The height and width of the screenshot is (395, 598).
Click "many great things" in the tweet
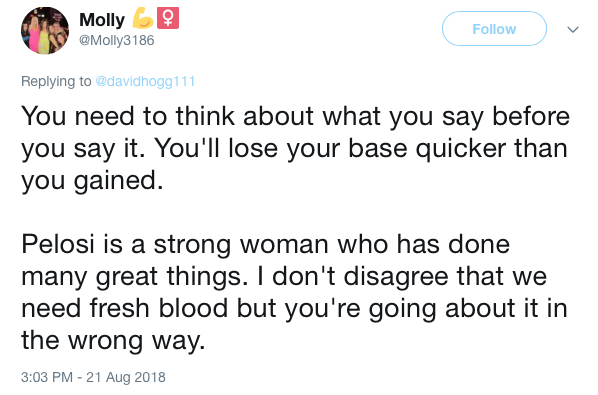(x=131, y=276)
